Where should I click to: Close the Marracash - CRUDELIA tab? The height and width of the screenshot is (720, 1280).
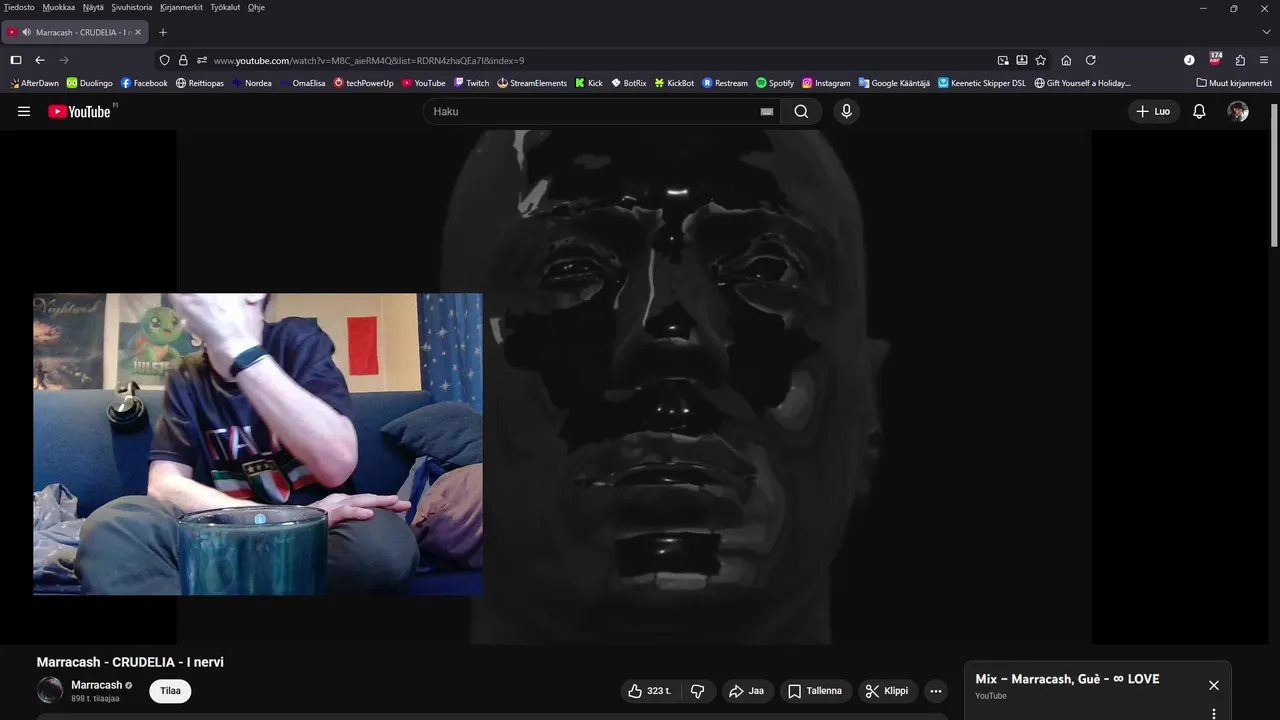click(x=138, y=32)
